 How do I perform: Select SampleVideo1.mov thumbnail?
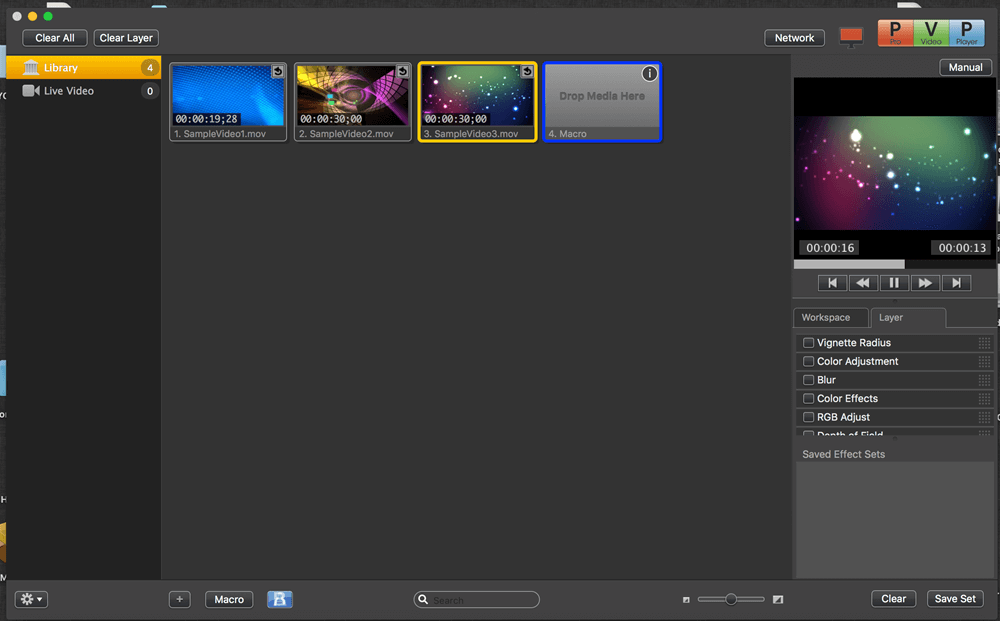[x=228, y=102]
